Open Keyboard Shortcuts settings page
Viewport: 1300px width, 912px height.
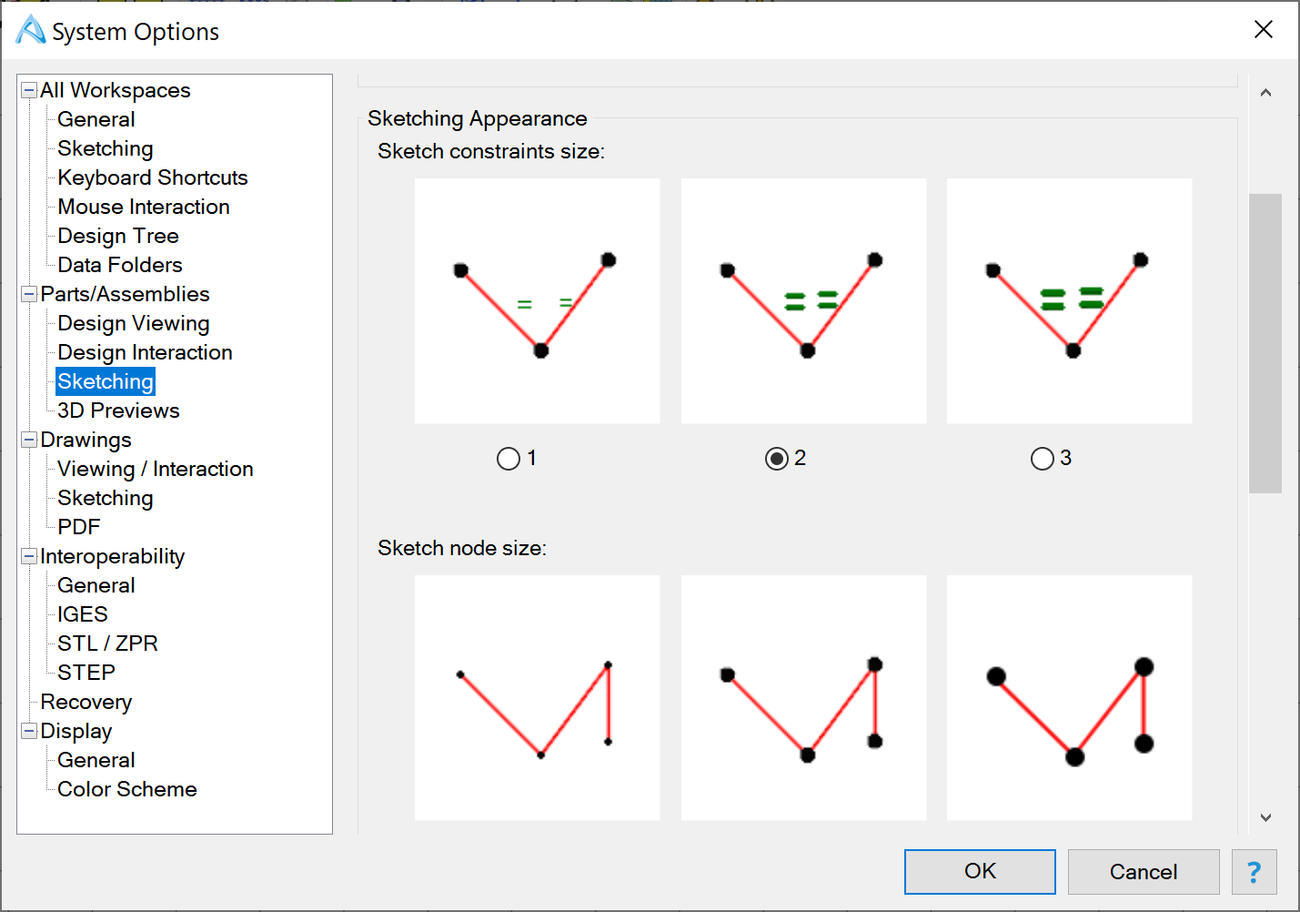(x=152, y=178)
